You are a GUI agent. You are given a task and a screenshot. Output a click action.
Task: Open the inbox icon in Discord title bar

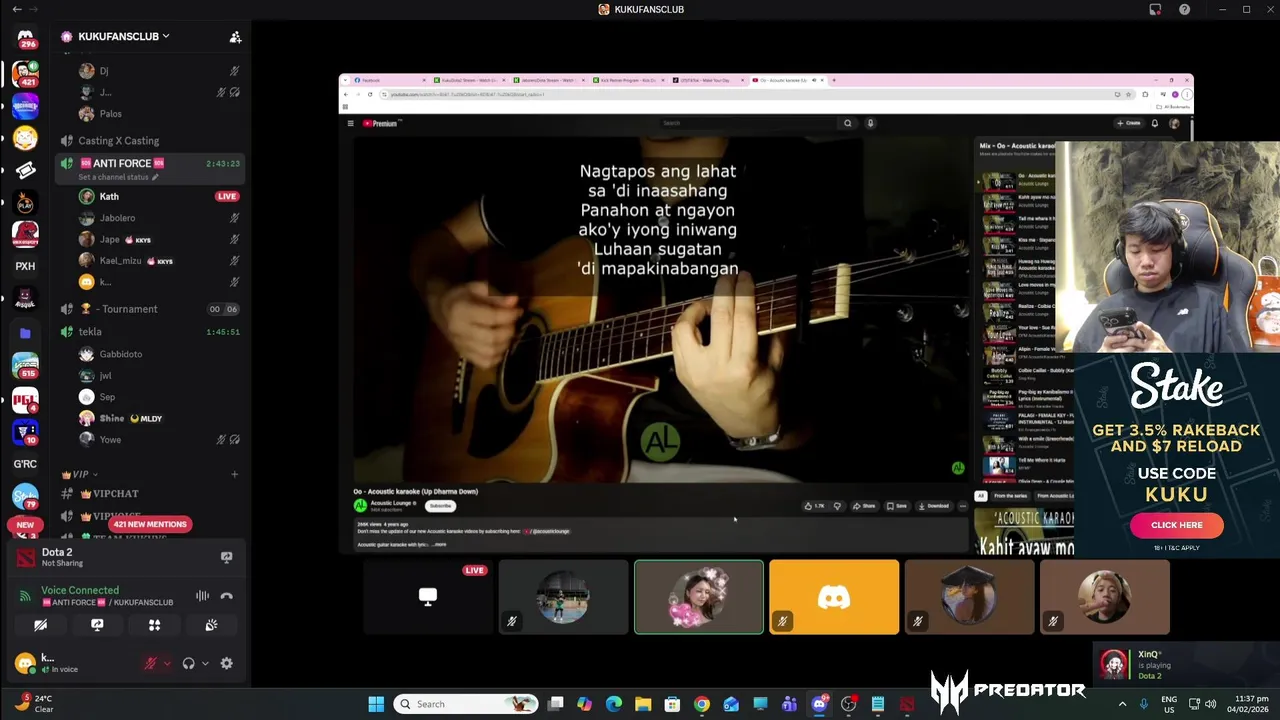coord(1155,9)
